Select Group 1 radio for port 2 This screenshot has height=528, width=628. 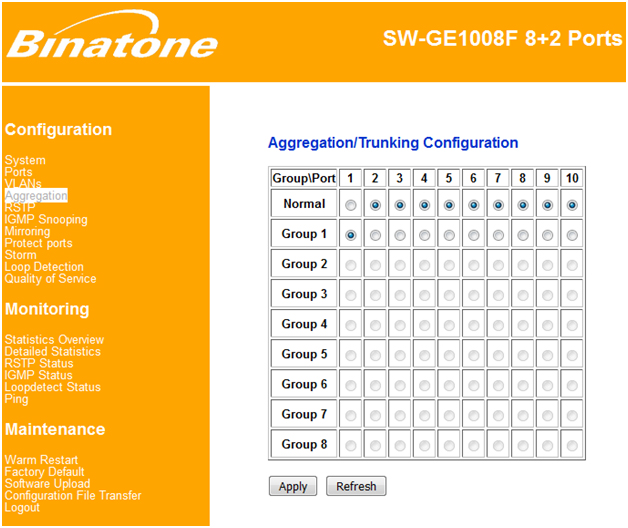375,235
